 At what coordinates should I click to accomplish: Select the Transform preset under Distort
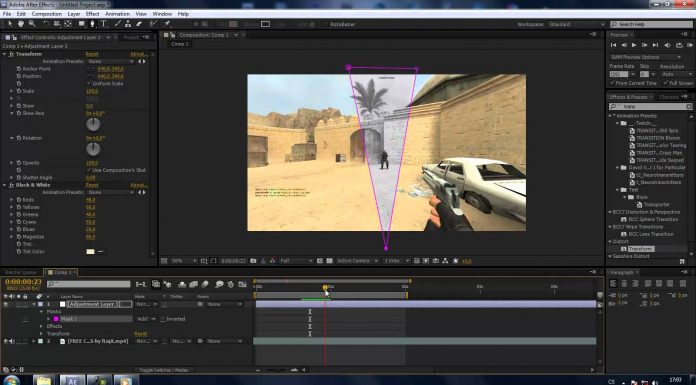641,249
